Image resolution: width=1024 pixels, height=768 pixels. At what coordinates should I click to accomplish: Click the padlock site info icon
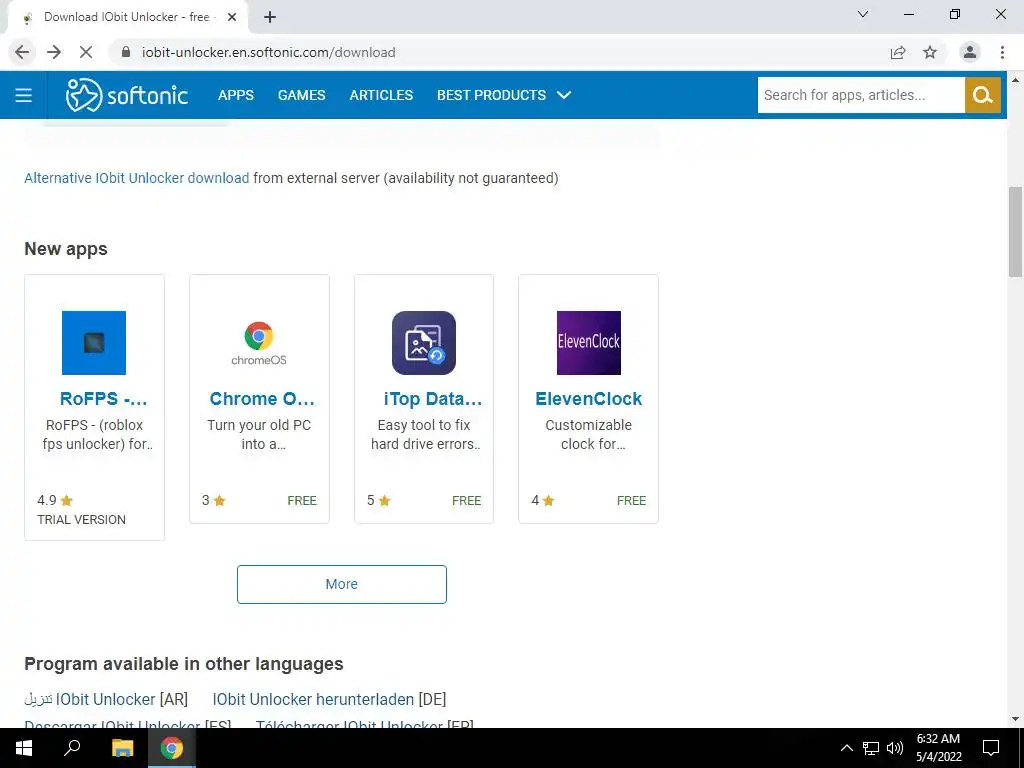click(x=126, y=52)
